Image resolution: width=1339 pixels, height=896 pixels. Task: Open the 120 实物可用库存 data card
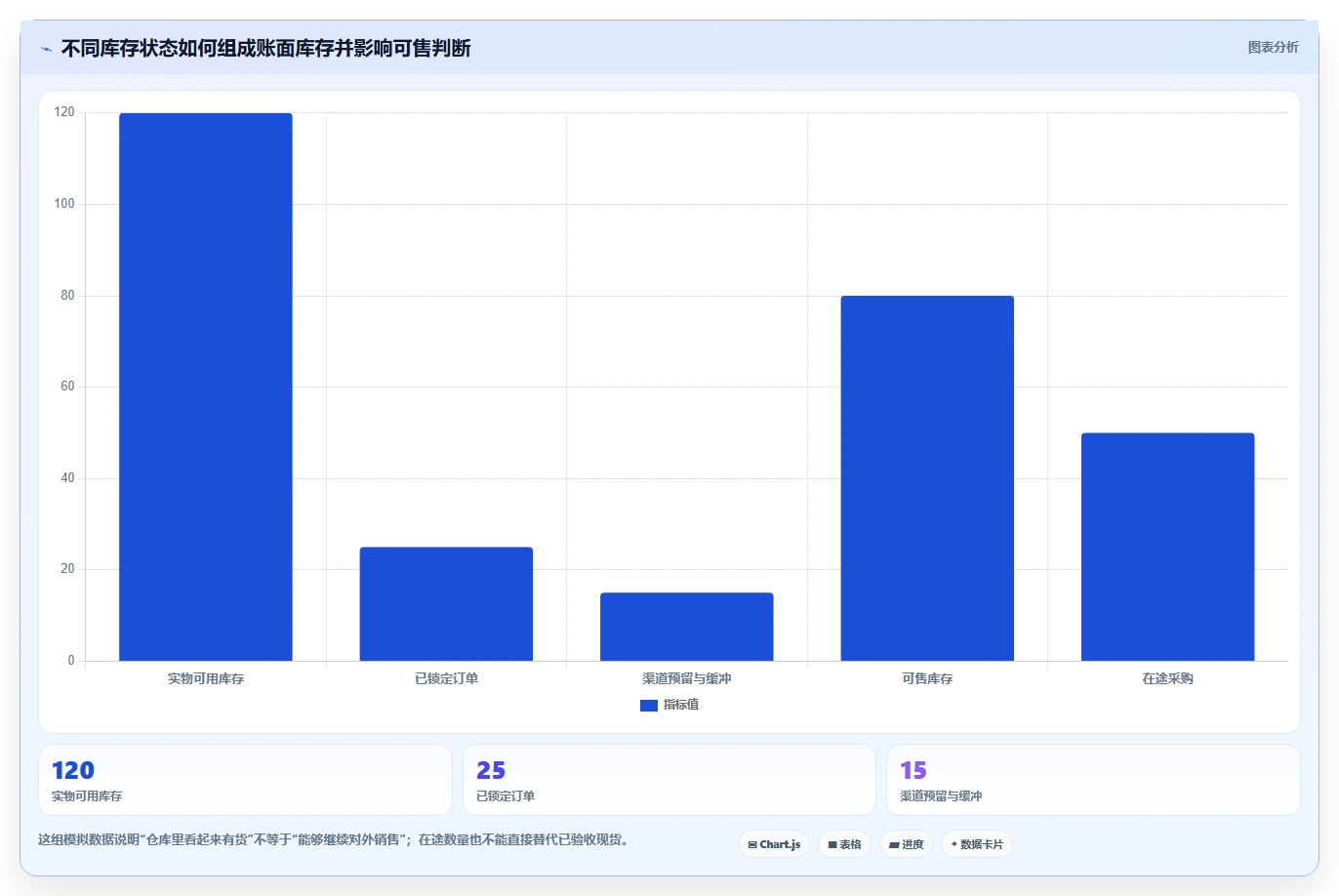pyautogui.click(x=245, y=780)
